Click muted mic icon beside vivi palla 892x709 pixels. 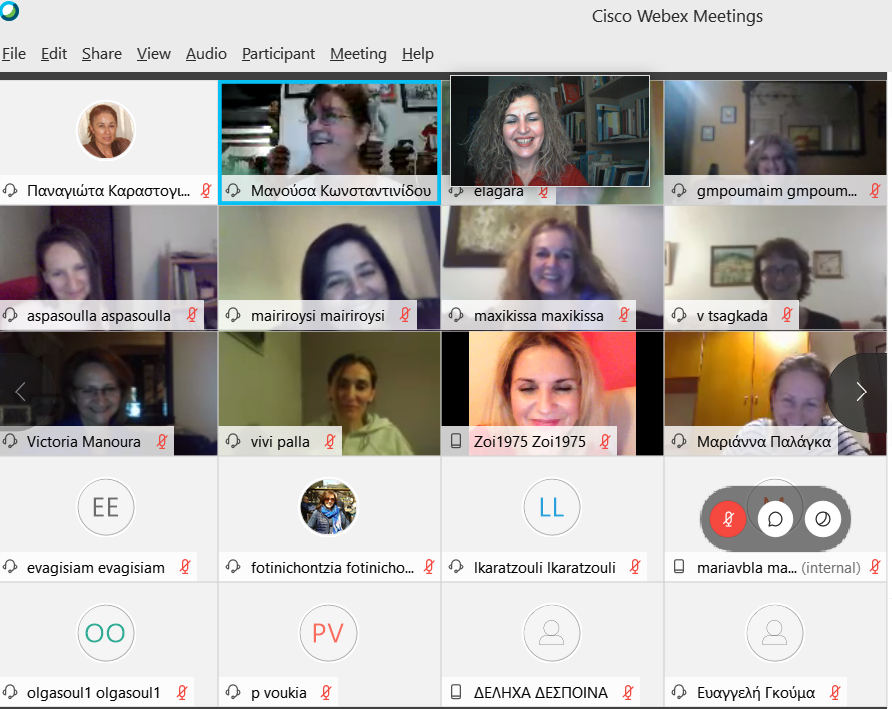(329, 442)
